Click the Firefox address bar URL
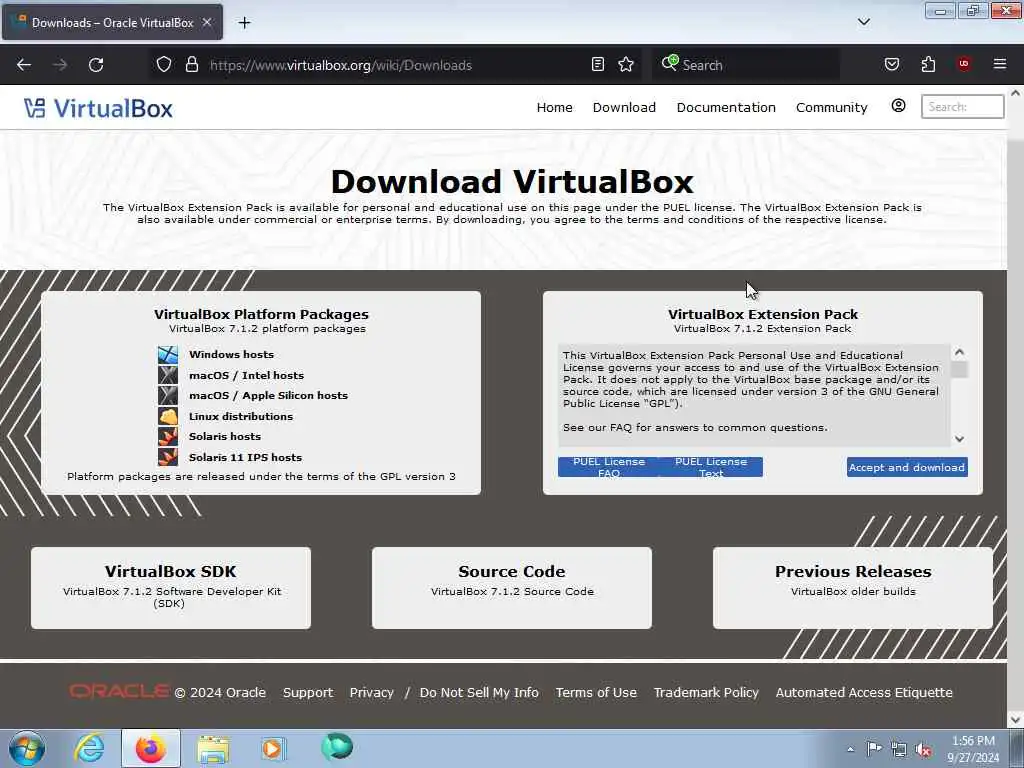 click(340, 65)
